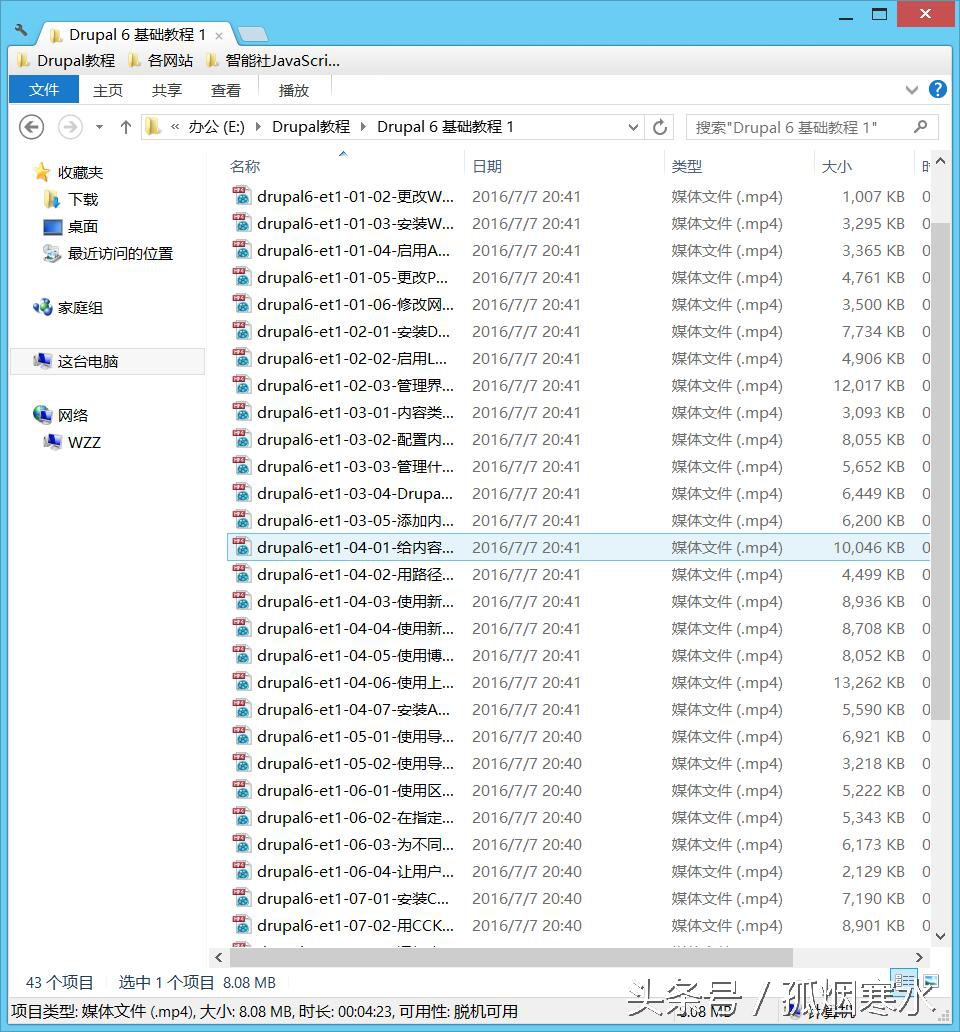
Task: Click 办公 (E:) in the address path
Action: [216, 127]
